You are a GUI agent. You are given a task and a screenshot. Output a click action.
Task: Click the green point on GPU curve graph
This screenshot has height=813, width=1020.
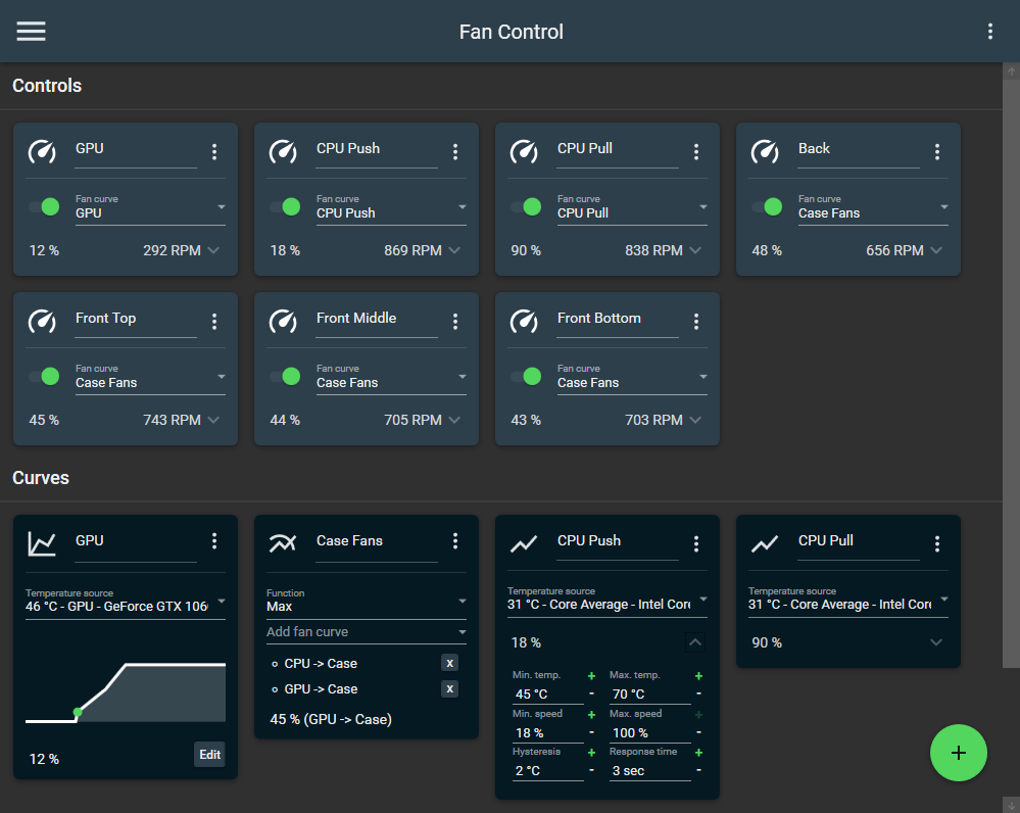[77, 712]
